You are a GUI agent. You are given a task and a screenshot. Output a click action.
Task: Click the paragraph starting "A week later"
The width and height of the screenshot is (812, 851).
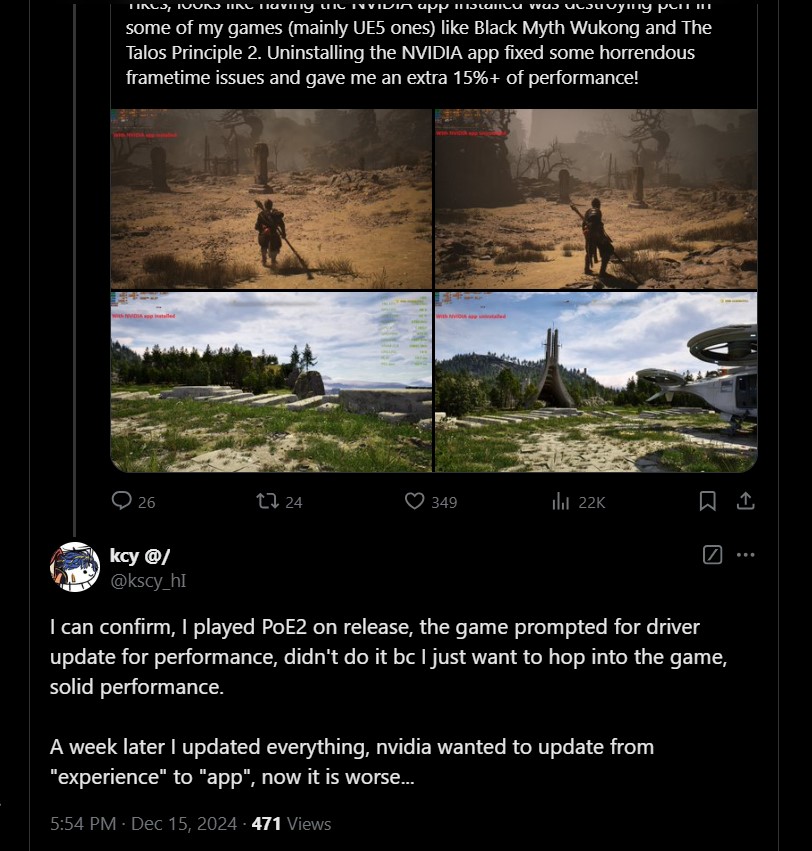[351, 761]
